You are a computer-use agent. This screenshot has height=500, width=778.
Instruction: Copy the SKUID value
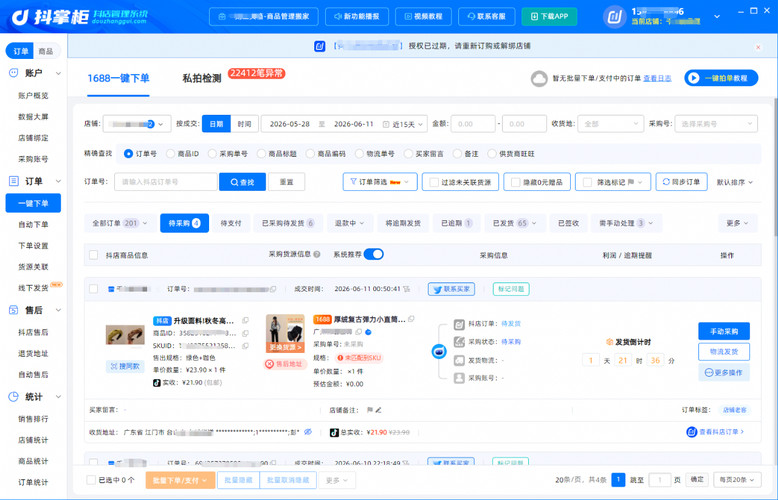pyautogui.click(x=245, y=346)
